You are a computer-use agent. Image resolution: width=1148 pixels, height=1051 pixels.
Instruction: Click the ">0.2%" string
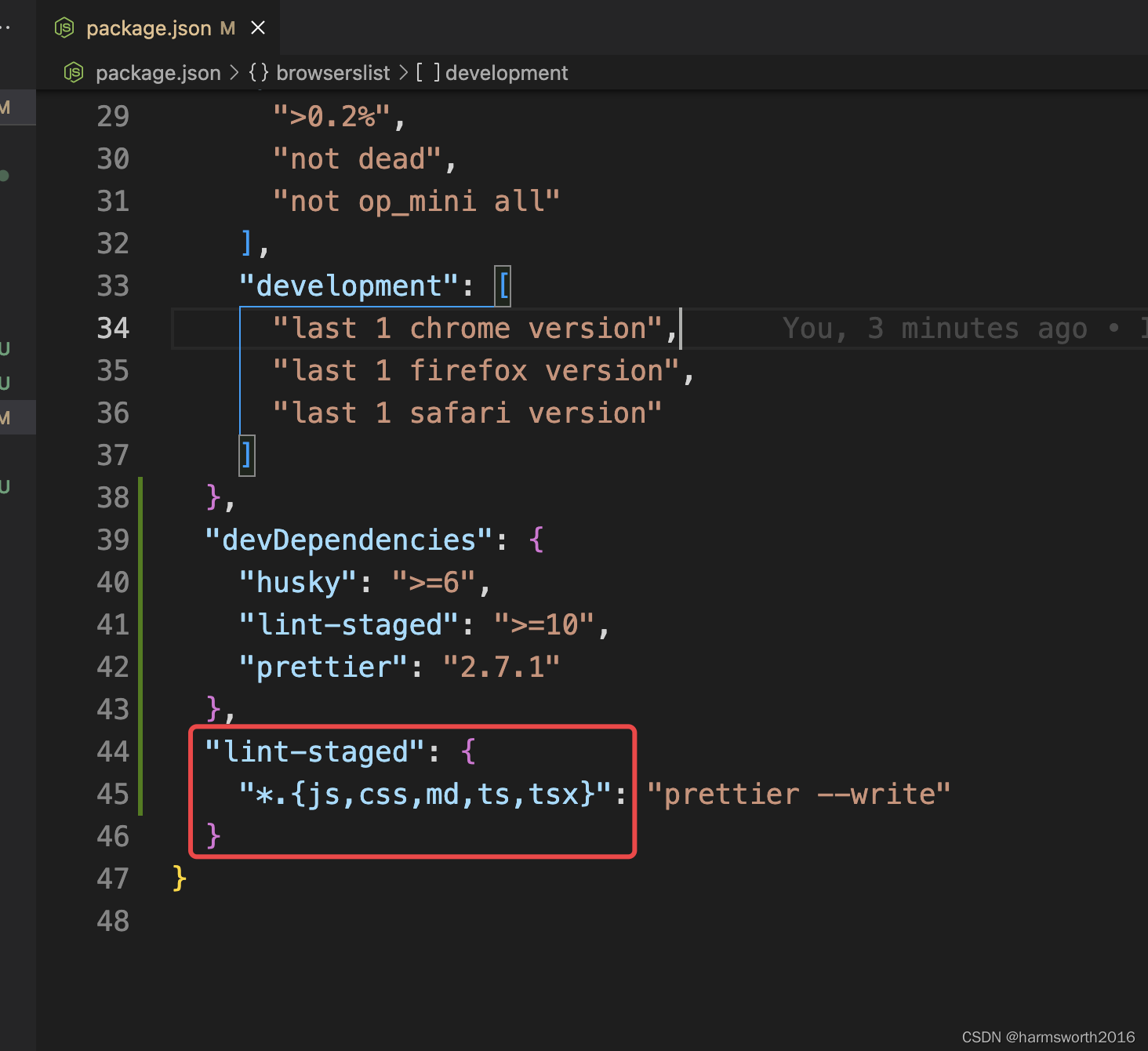point(332,117)
